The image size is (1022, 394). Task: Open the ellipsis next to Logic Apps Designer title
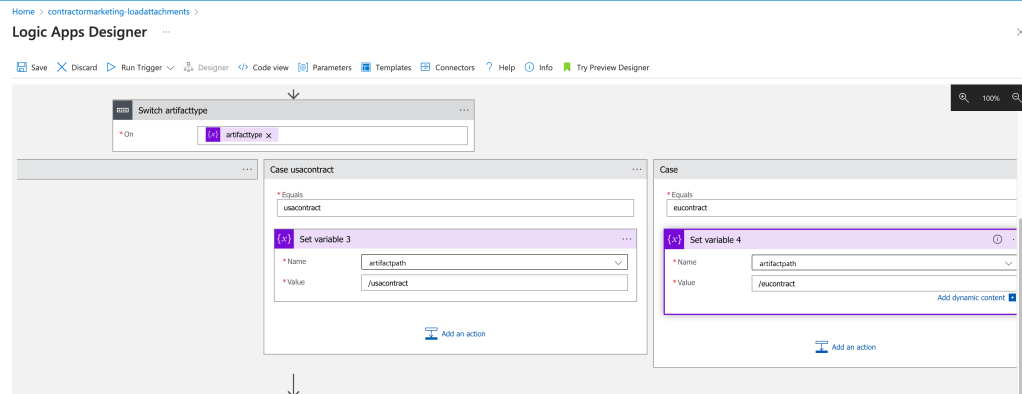click(166, 32)
